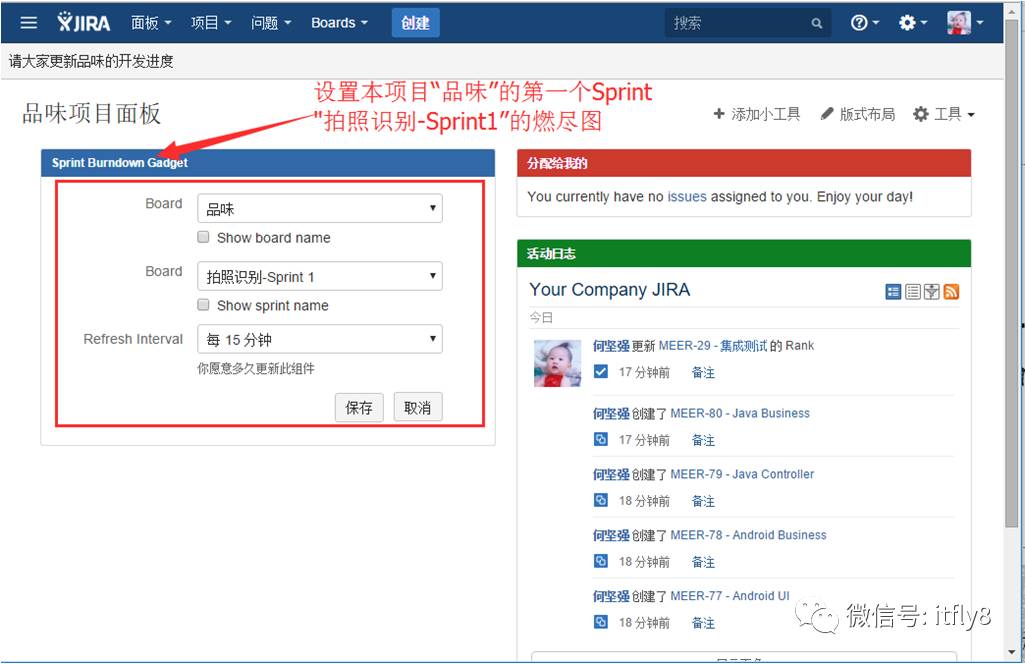Go to JIRA home logo
The width and height of the screenshot is (1025, 664).
click(84, 23)
